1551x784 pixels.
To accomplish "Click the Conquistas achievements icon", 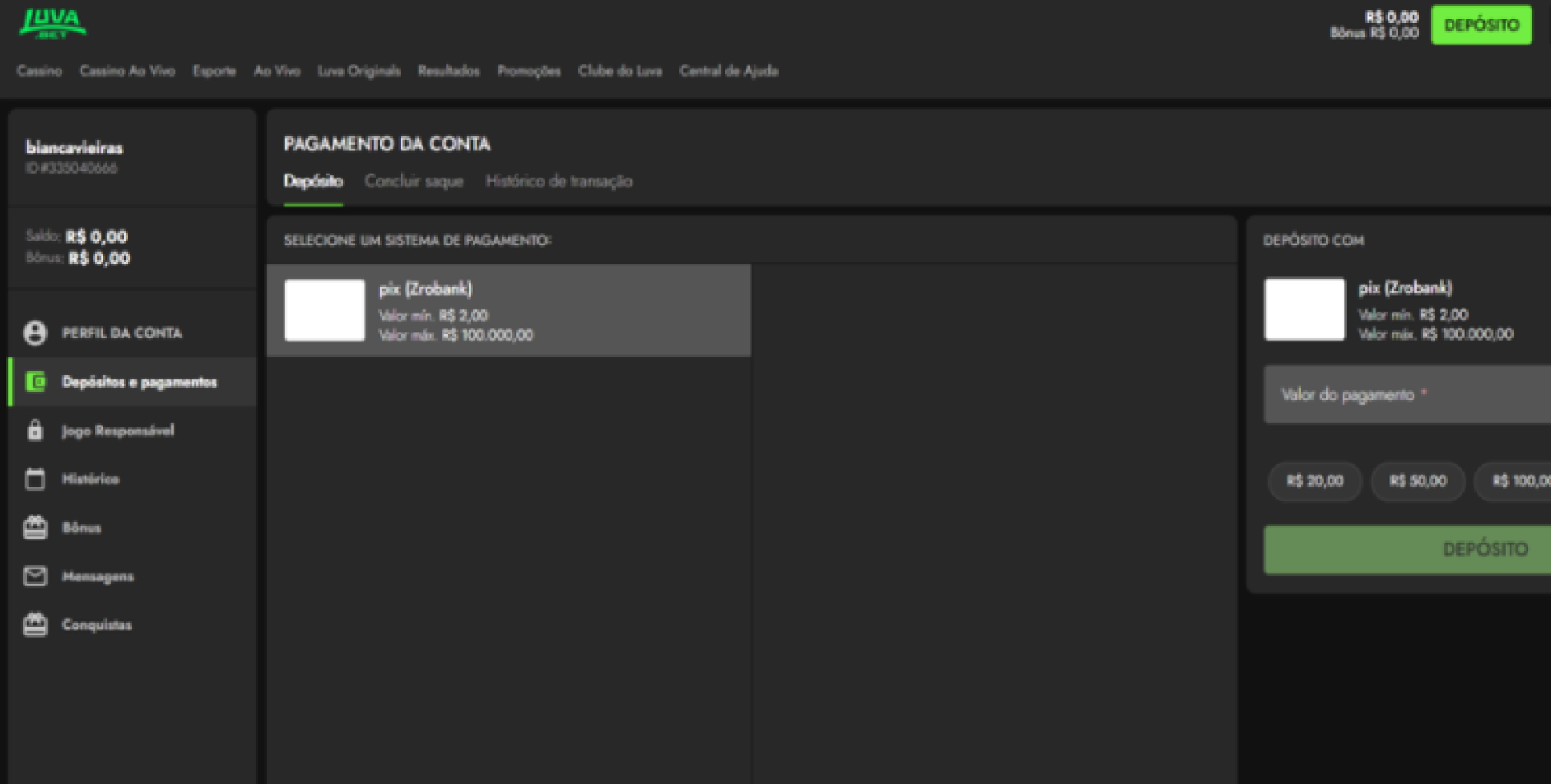I will pyautogui.click(x=34, y=624).
